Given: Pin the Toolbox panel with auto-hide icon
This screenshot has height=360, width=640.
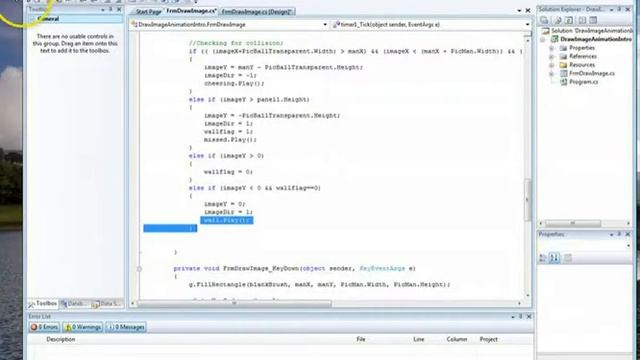Looking at the screenshot, I should [111, 9].
